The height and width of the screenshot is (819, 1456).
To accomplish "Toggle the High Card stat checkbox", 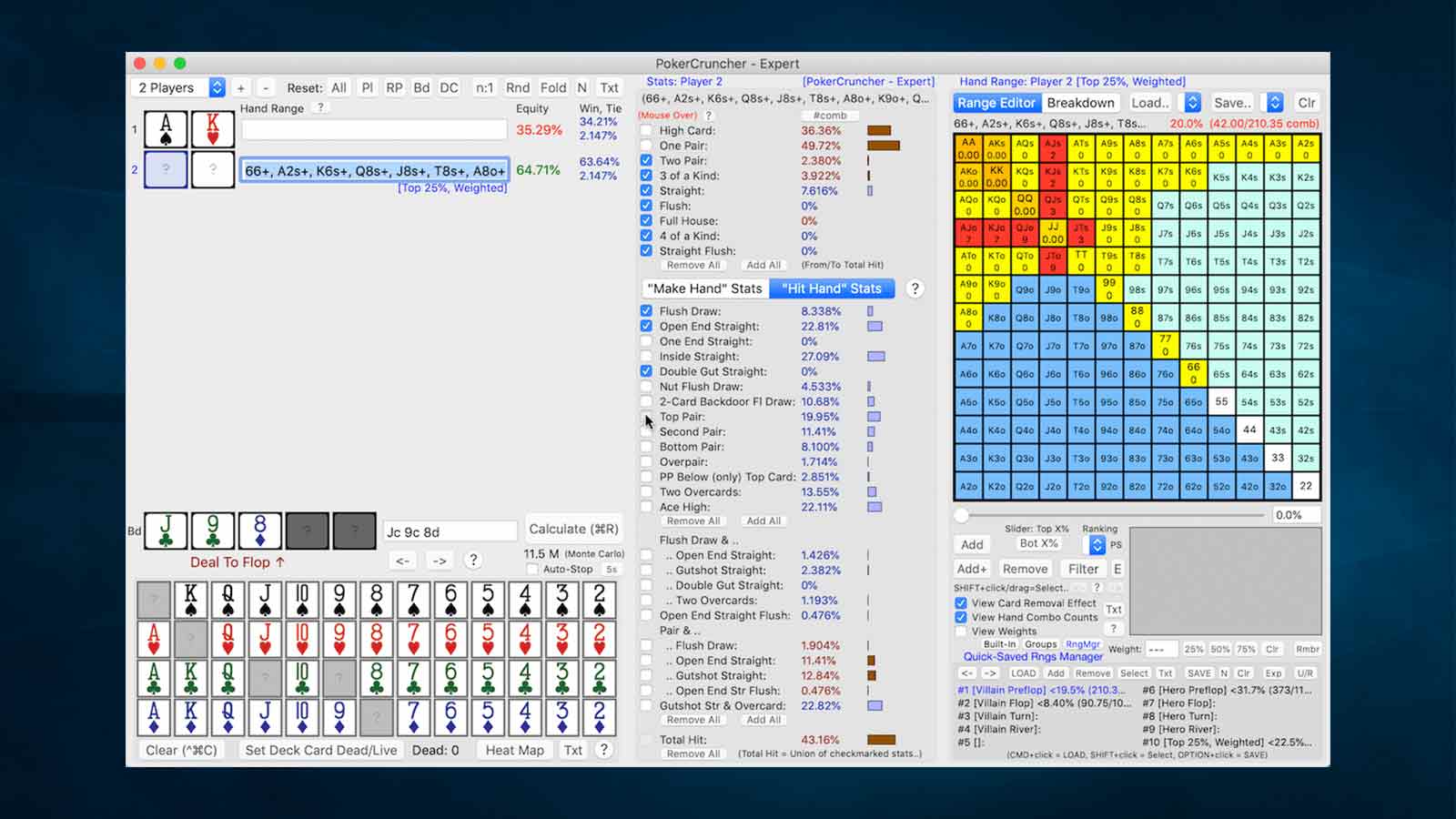I will (646, 130).
